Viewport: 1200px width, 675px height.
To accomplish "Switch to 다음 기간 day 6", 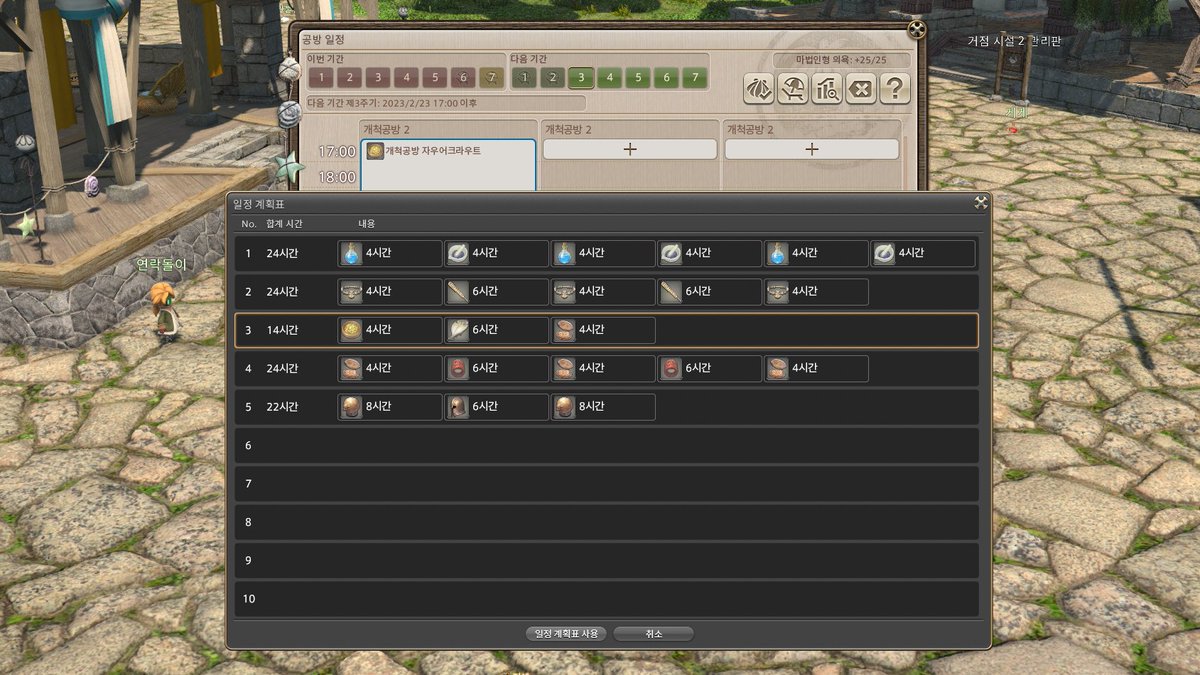I will 667,78.
